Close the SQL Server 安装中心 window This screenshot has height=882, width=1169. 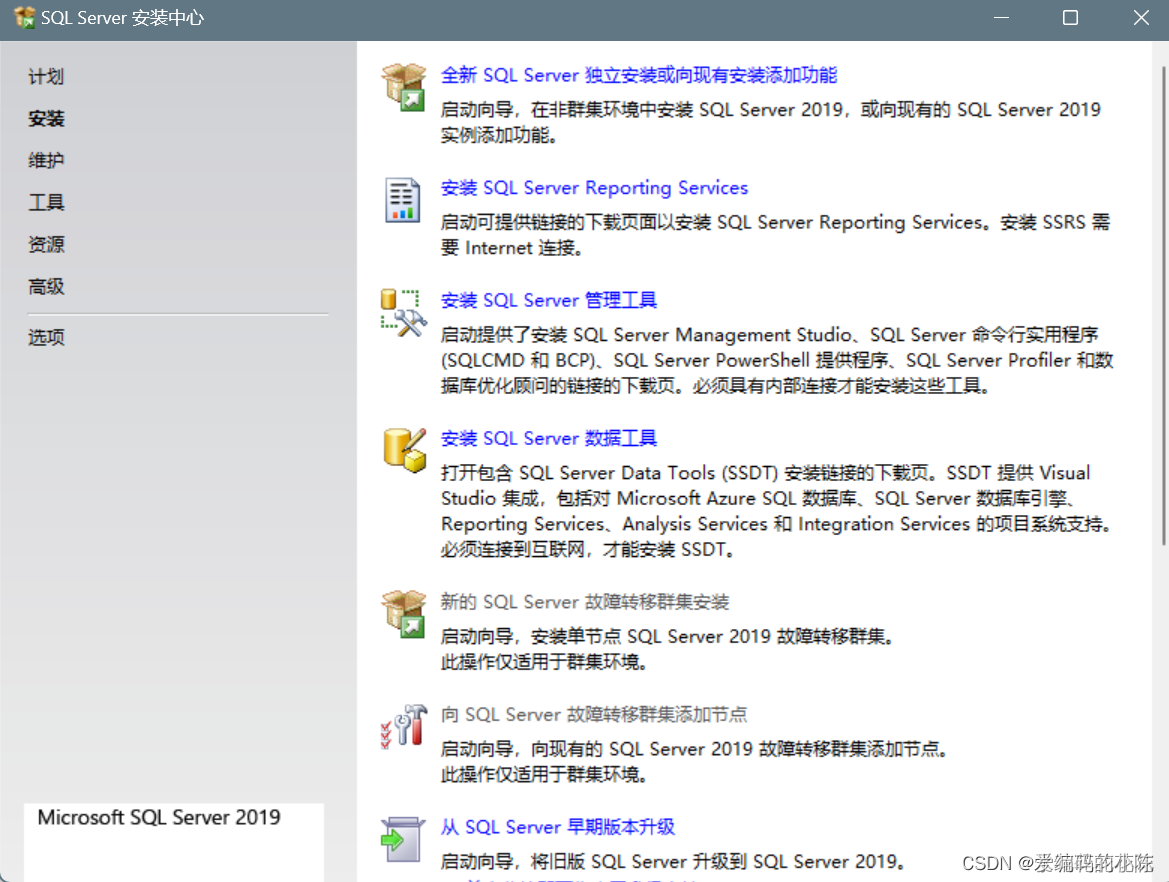click(x=1141, y=17)
